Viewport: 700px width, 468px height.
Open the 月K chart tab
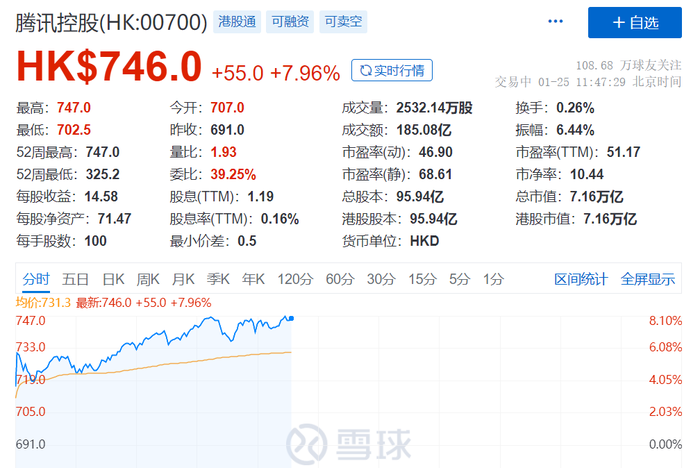point(183,279)
